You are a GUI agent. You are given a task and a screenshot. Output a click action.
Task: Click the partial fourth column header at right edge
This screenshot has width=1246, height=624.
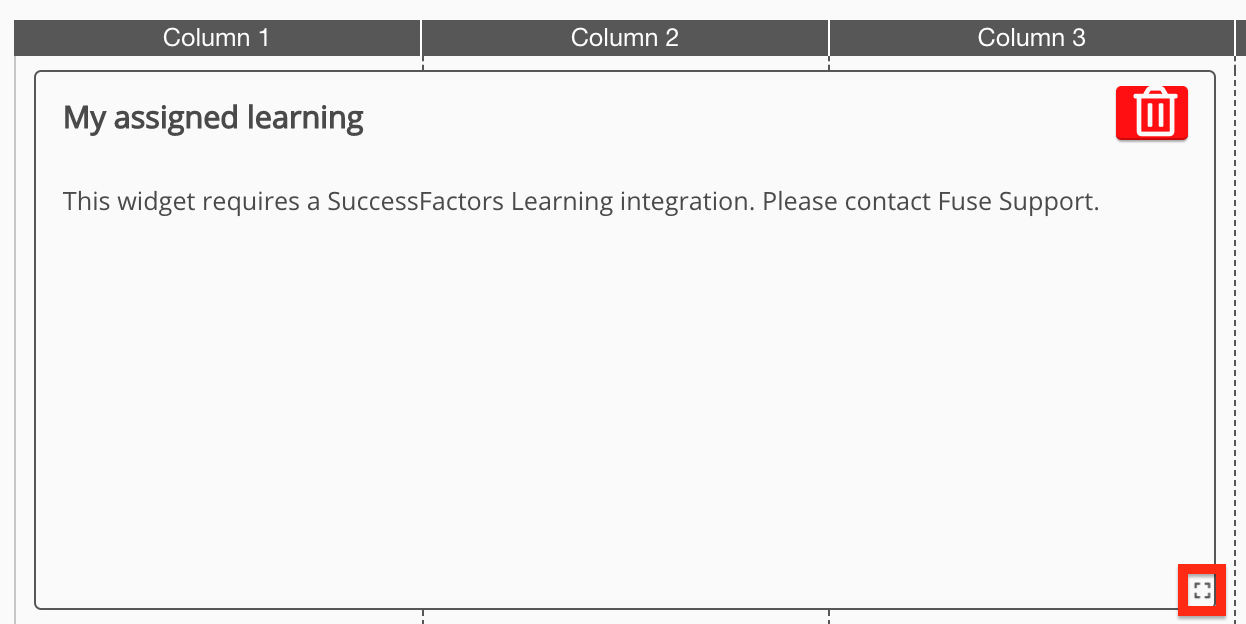[1240, 38]
